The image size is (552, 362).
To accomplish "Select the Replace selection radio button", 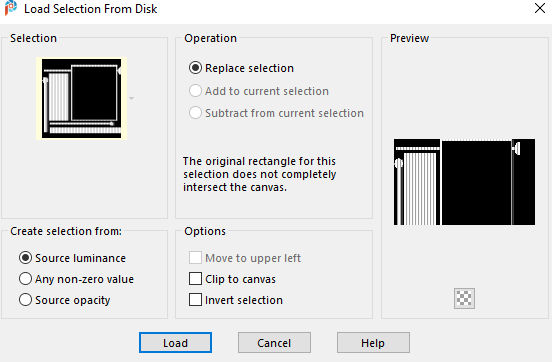I will tap(195, 68).
